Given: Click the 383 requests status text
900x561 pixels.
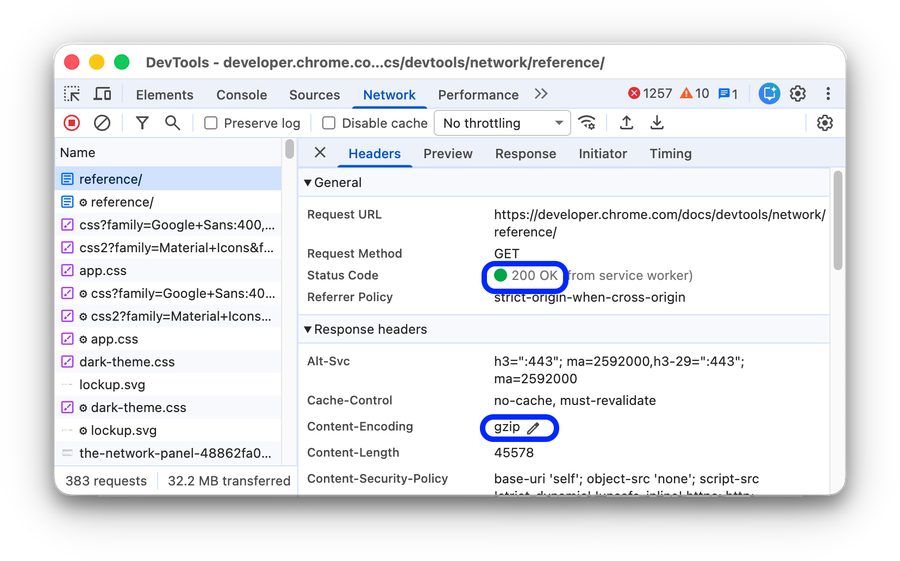Looking at the screenshot, I should tap(106, 481).
